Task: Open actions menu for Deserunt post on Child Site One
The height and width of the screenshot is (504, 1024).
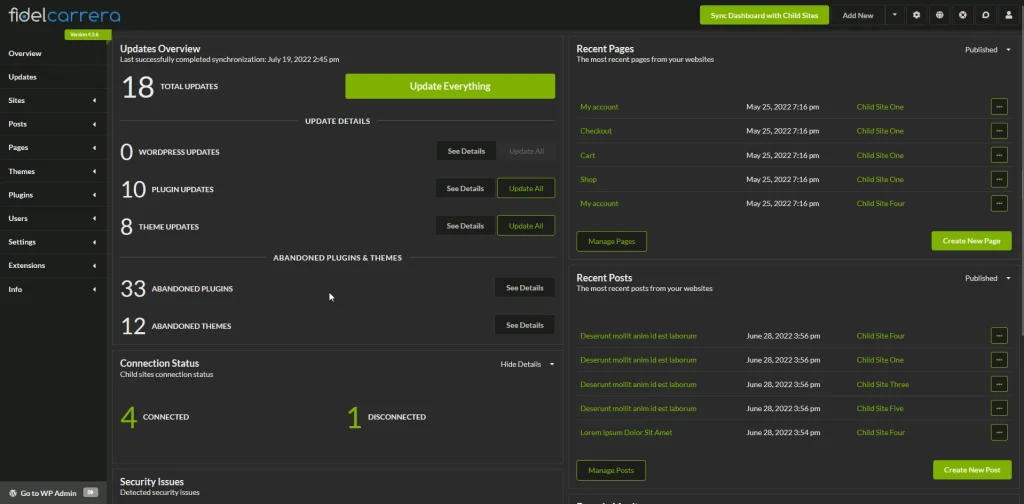Action: point(999,360)
